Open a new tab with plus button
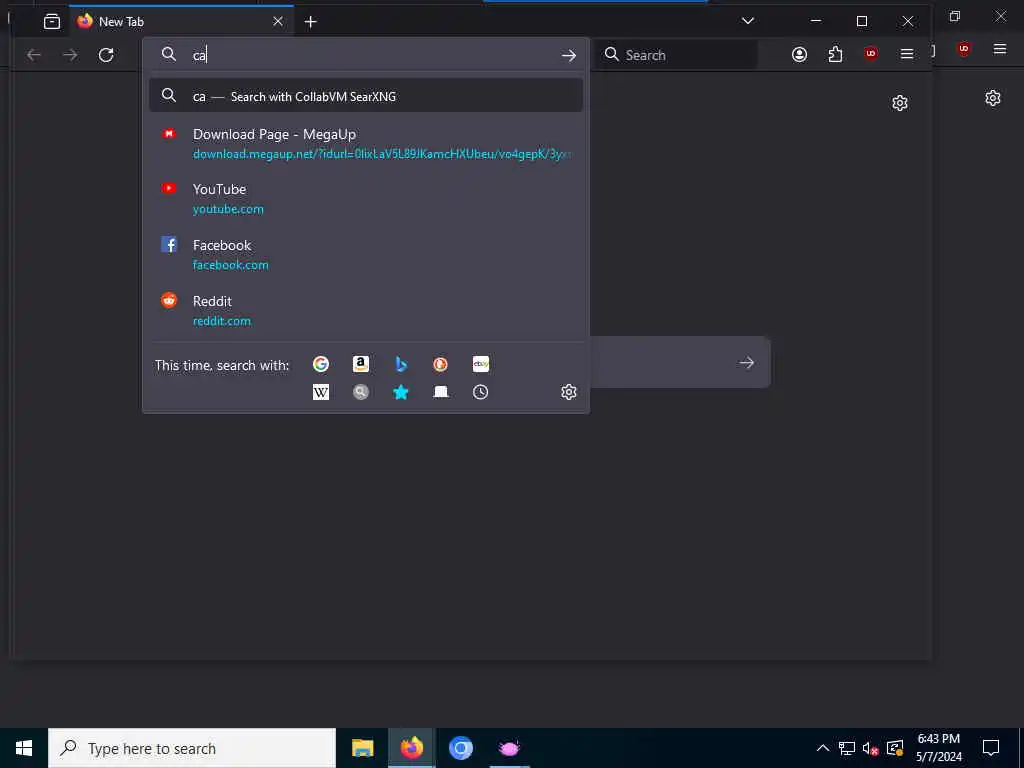1024x768 pixels. pos(311,22)
